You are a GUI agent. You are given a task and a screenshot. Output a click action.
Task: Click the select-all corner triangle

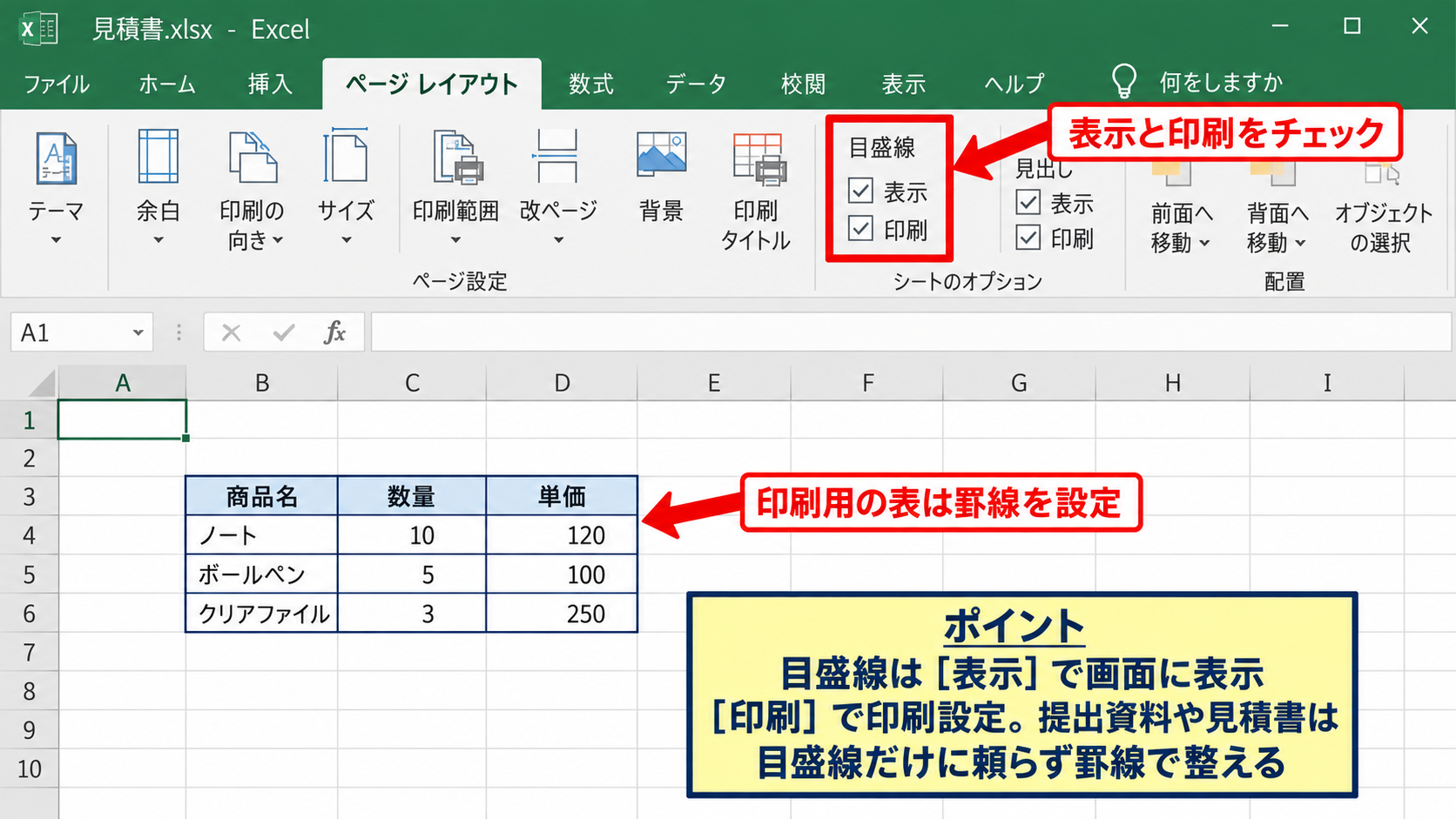[41, 383]
